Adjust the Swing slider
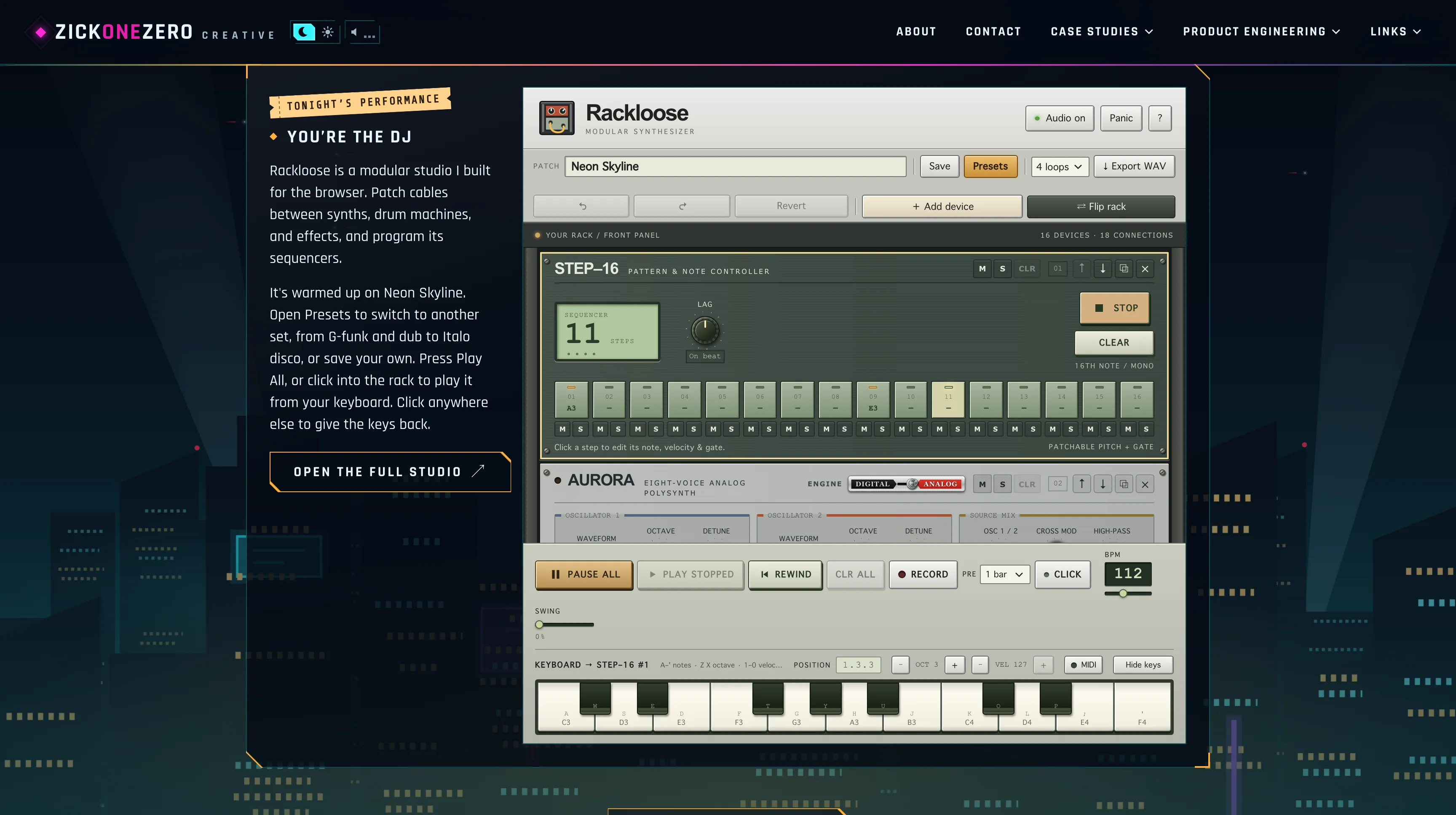This screenshot has width=1456, height=815. [564, 625]
